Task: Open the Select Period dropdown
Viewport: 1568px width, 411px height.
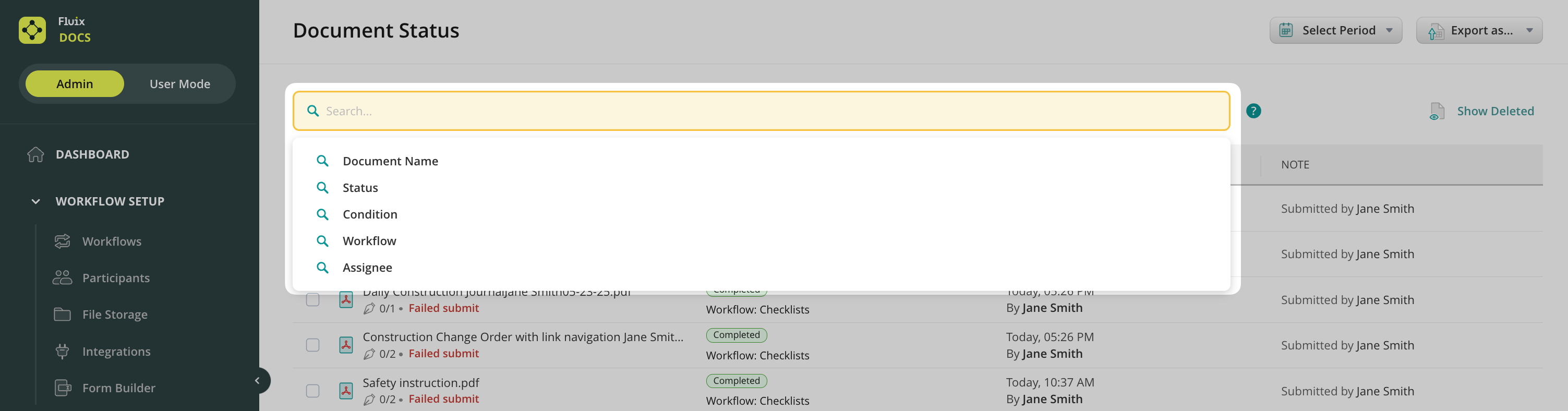Action: click(1335, 30)
